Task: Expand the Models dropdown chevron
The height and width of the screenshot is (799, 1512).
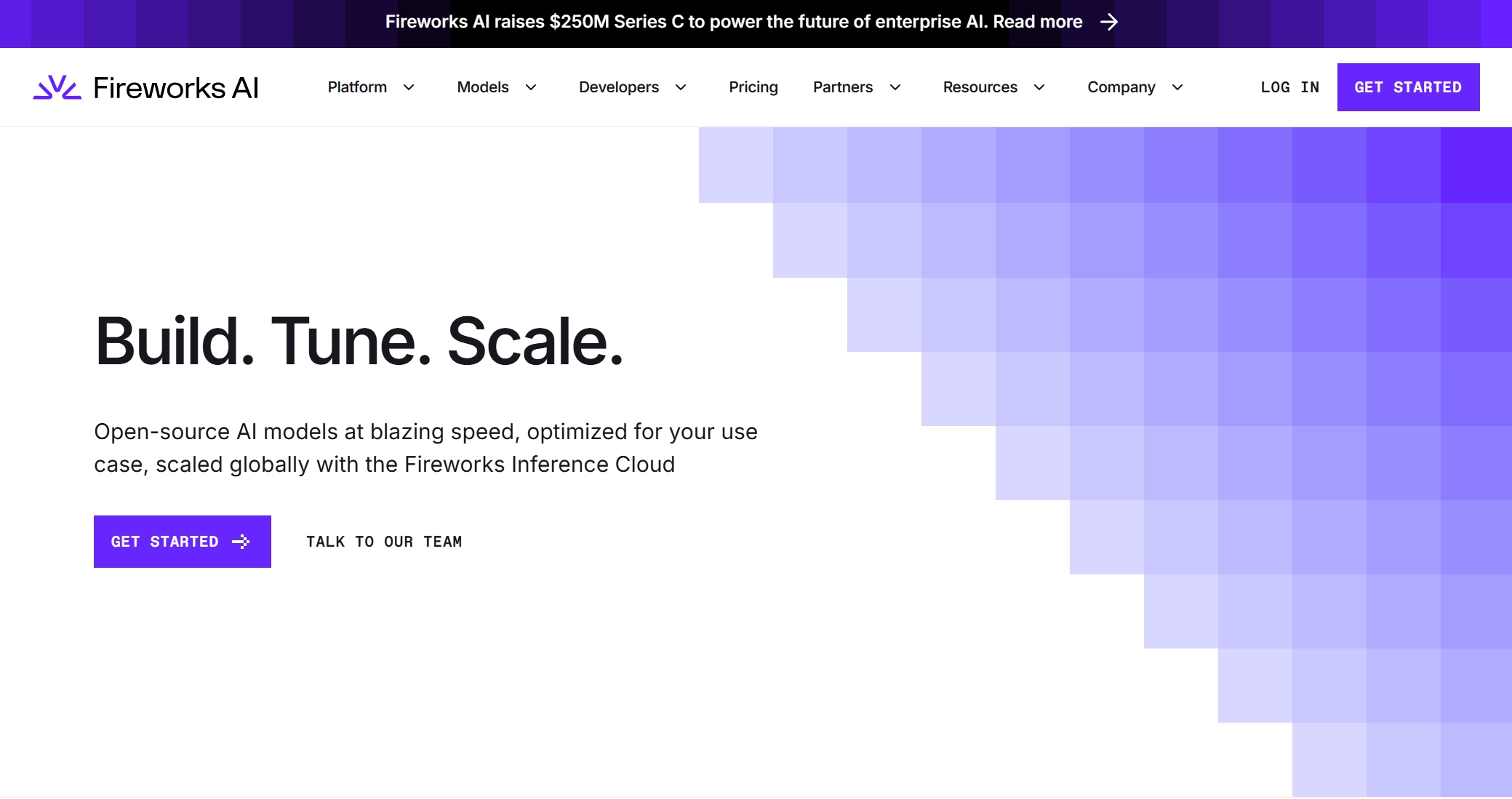Action: point(531,88)
